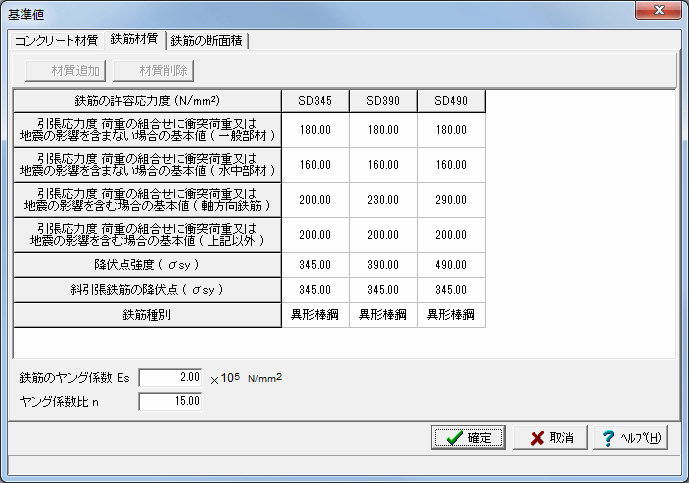Click SD390 鉄筋種別 cell 異形棒鋼
The width and height of the screenshot is (689, 483).
click(x=383, y=315)
